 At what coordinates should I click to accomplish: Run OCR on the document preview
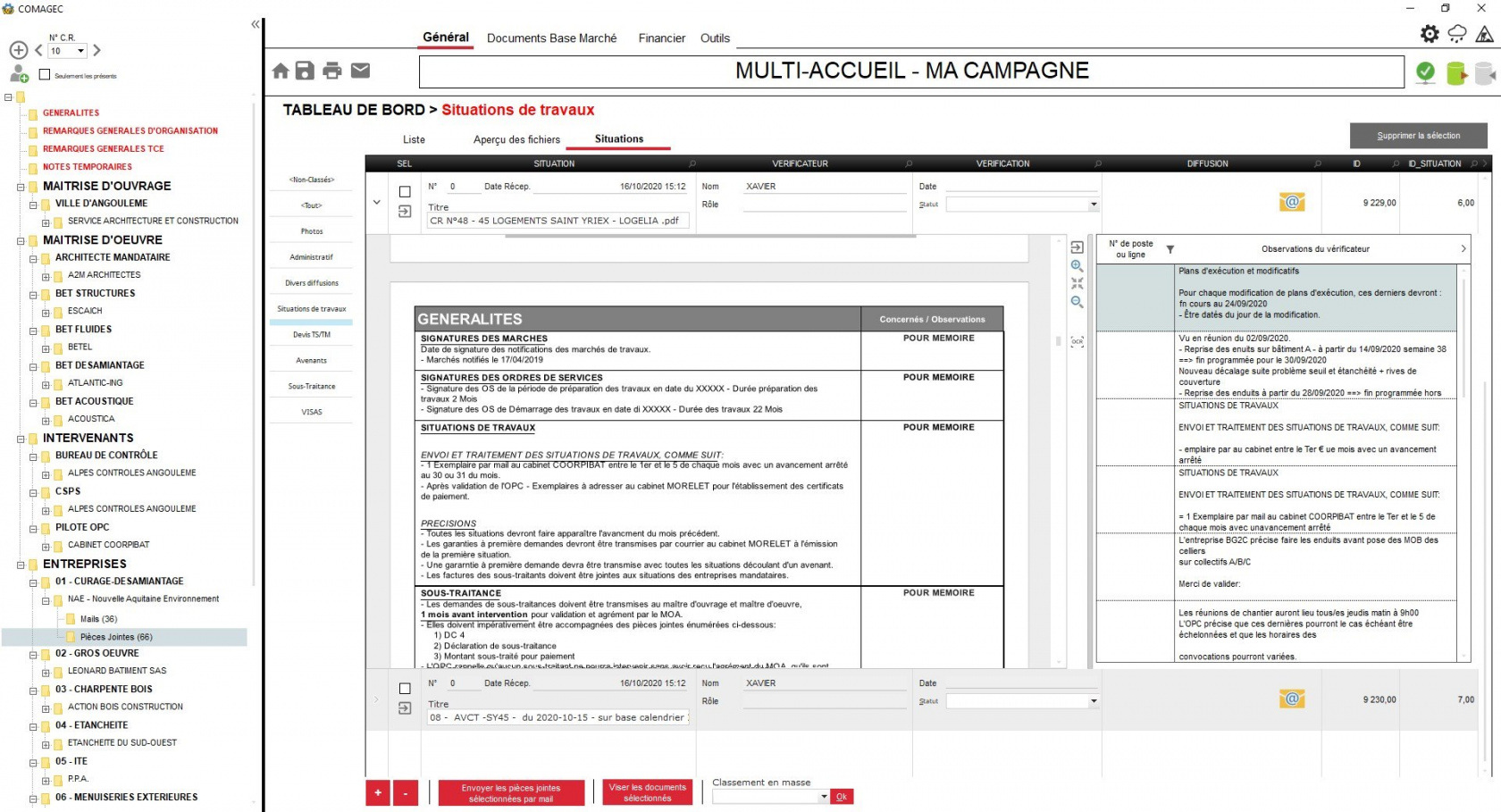click(x=1077, y=341)
